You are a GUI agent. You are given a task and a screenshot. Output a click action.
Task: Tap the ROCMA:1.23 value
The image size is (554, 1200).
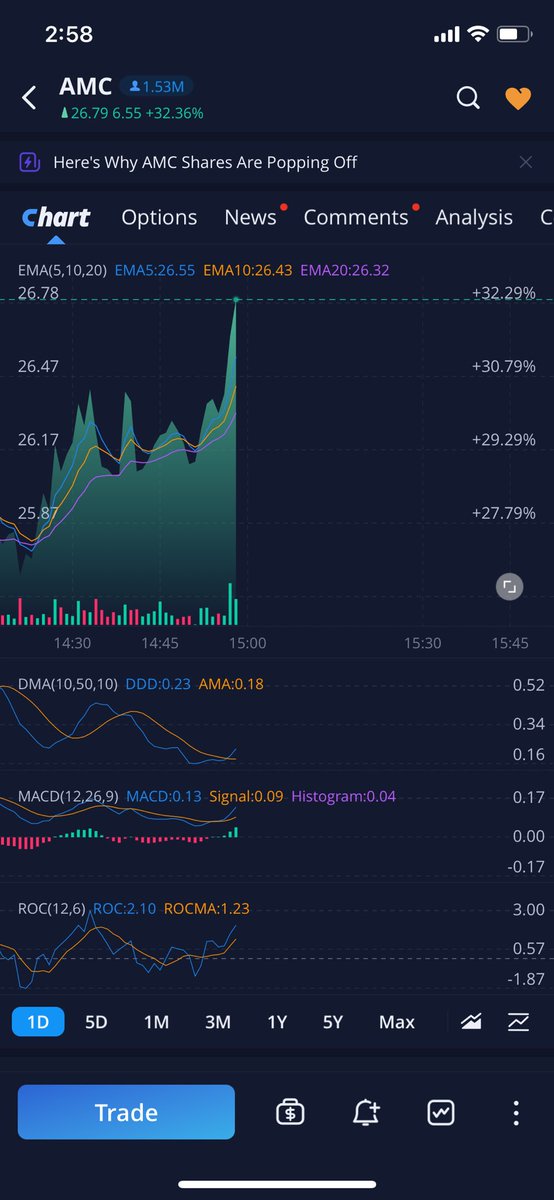[x=208, y=909]
